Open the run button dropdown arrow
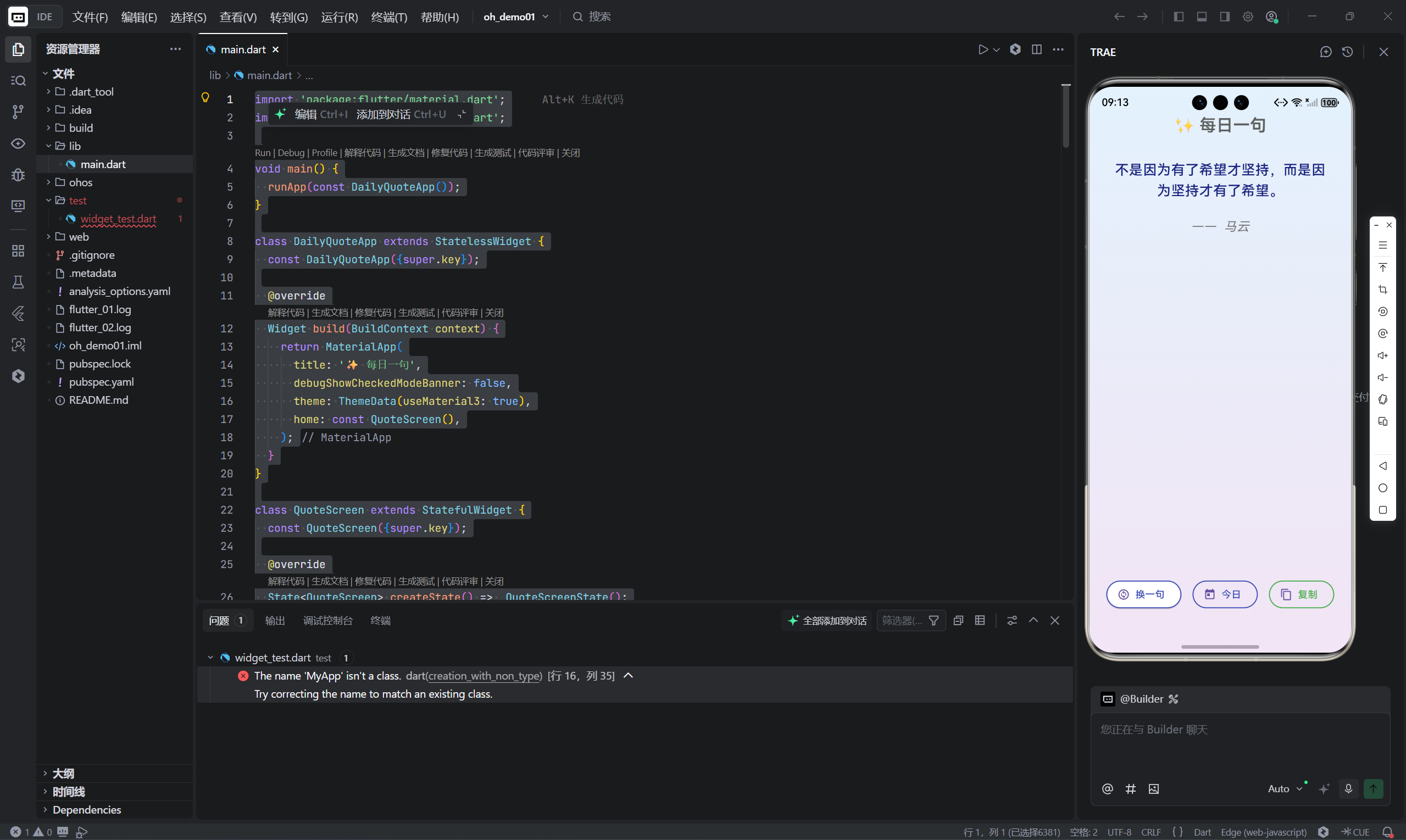 [997, 50]
